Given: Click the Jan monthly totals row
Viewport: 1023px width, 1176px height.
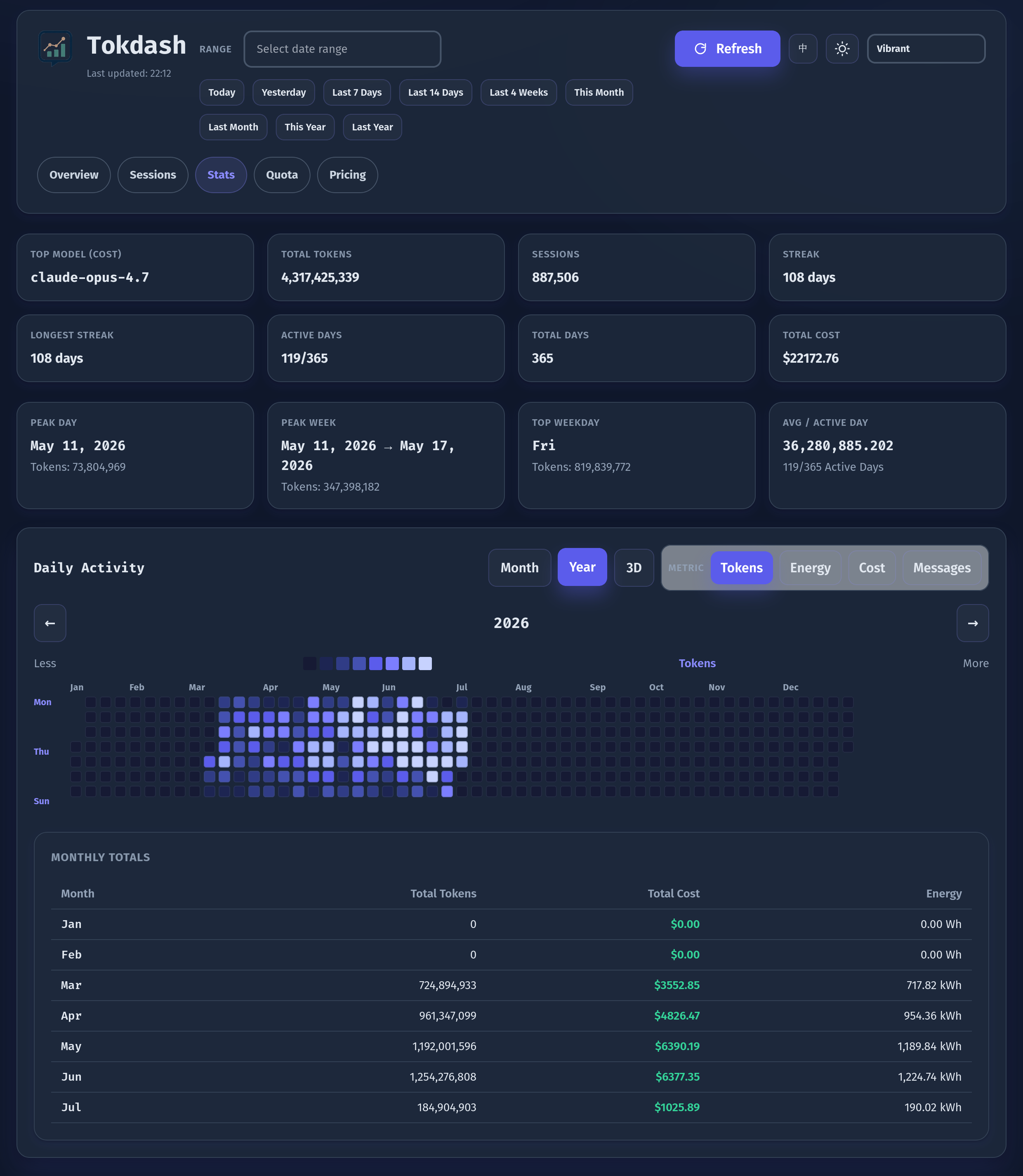Looking at the screenshot, I should pyautogui.click(x=511, y=924).
